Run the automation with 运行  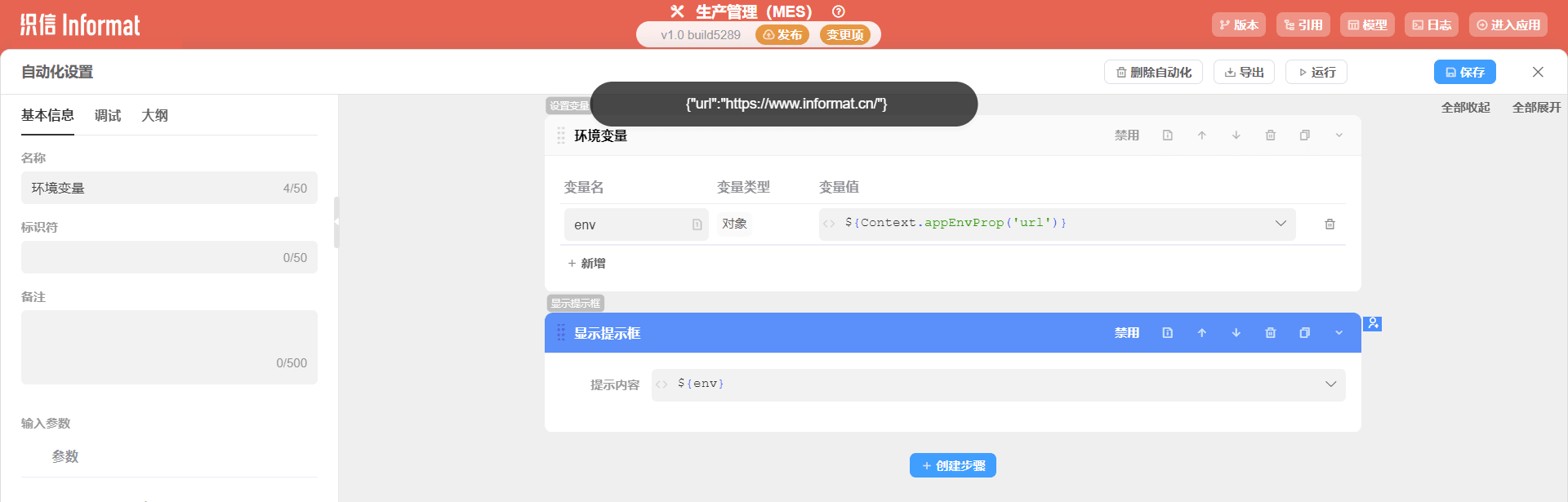1316,72
